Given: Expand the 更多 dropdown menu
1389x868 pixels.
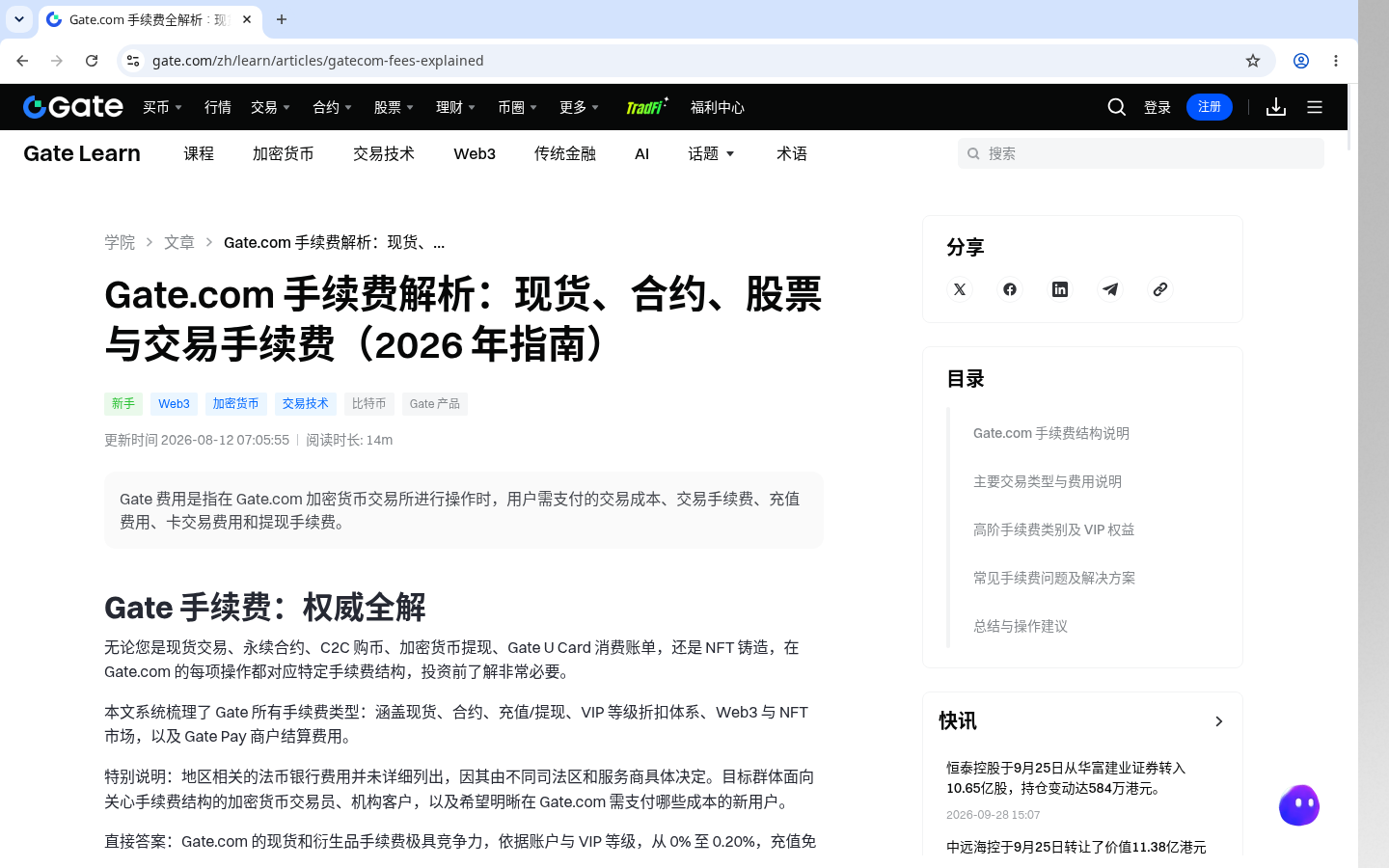Looking at the screenshot, I should [580, 107].
